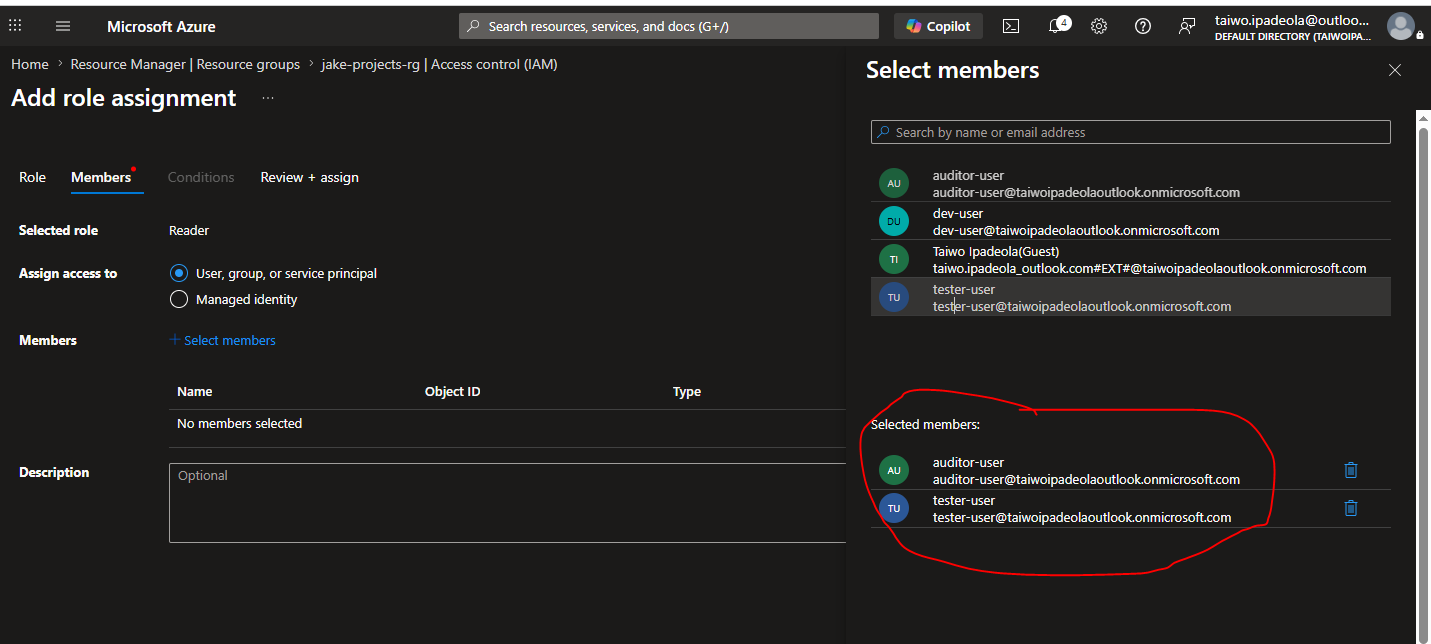Click into the Description text box
This screenshot has width=1431, height=644.
[x=508, y=503]
